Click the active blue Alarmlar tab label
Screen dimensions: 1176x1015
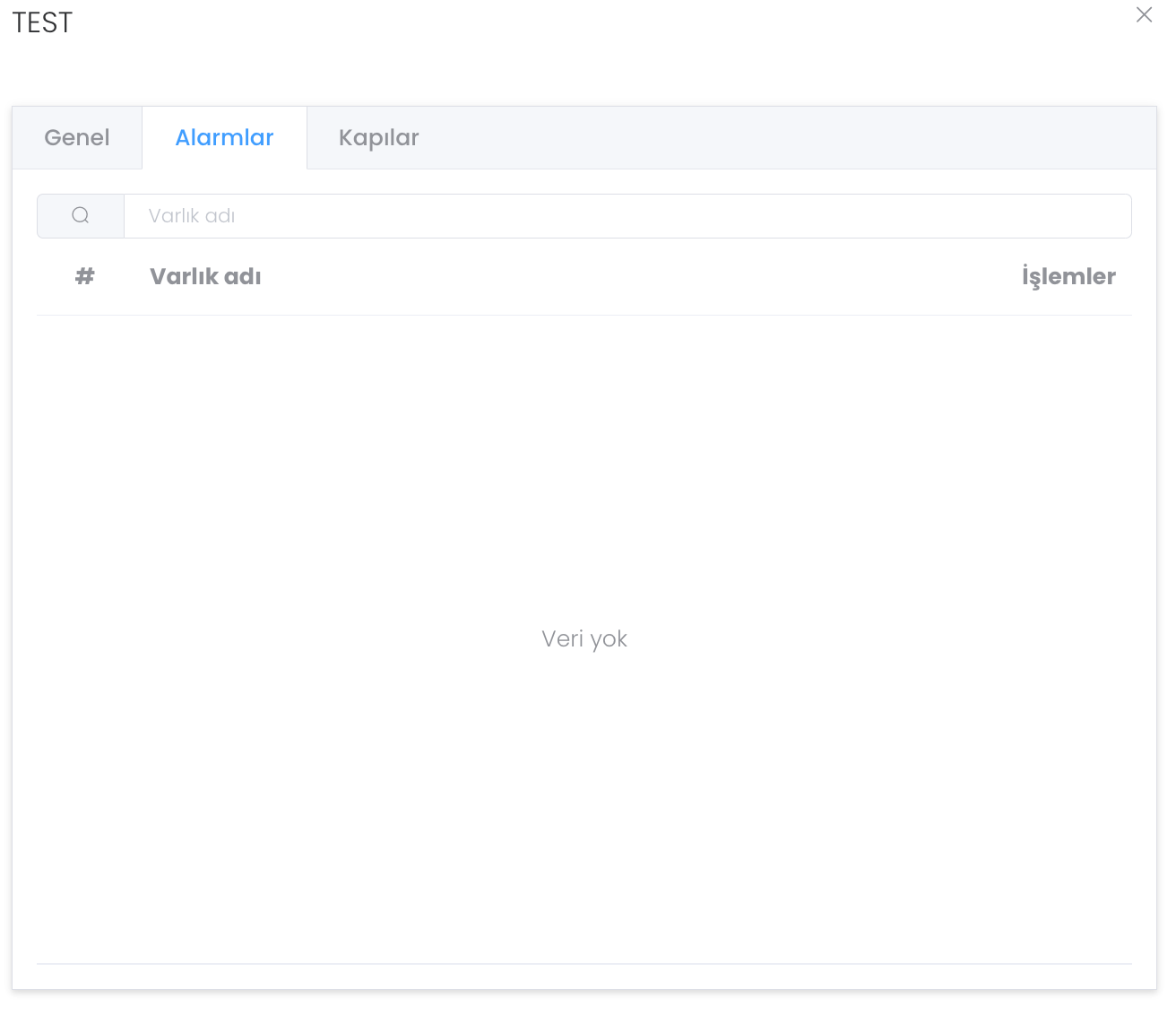click(x=224, y=138)
